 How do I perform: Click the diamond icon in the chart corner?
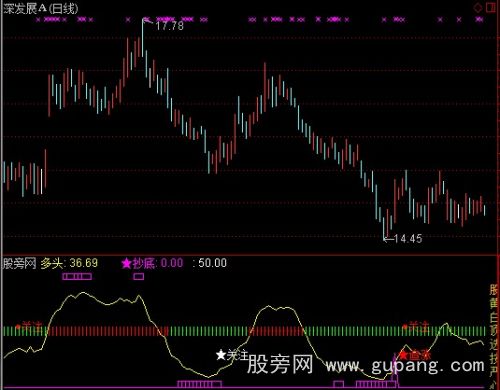478,8
